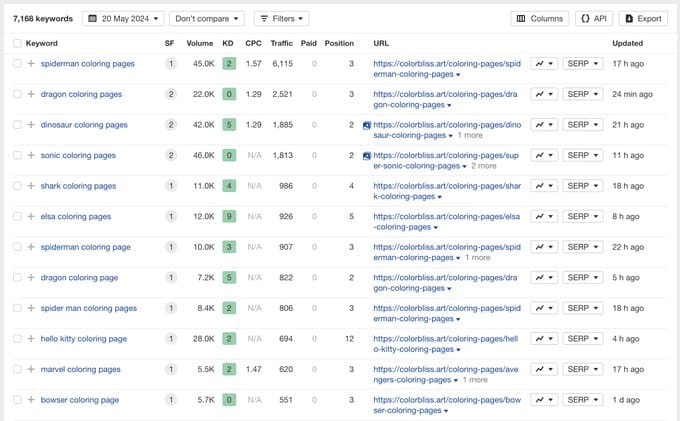The image size is (680, 421).
Task: Click plus icon beside dragon coloring pages
Action: (x=31, y=94)
